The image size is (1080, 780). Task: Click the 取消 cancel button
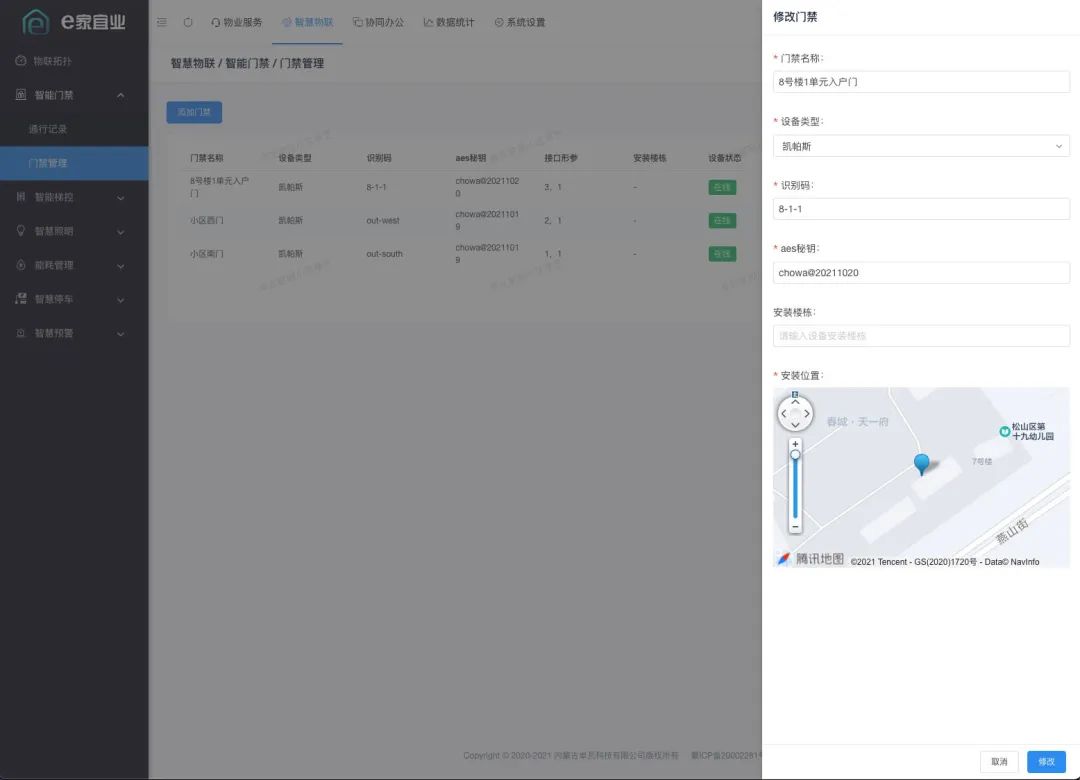(999, 761)
